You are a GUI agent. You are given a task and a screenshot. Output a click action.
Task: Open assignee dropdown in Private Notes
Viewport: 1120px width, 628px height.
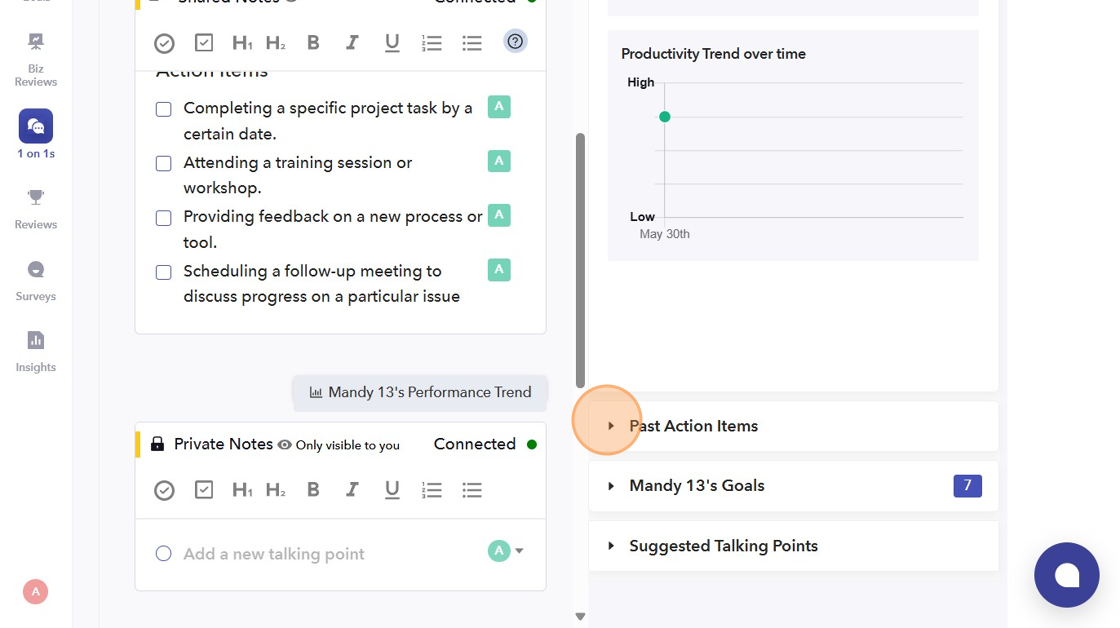pos(519,551)
